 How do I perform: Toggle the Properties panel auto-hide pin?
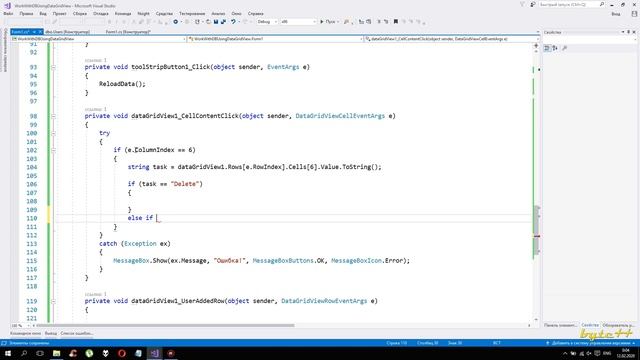tap(629, 32)
